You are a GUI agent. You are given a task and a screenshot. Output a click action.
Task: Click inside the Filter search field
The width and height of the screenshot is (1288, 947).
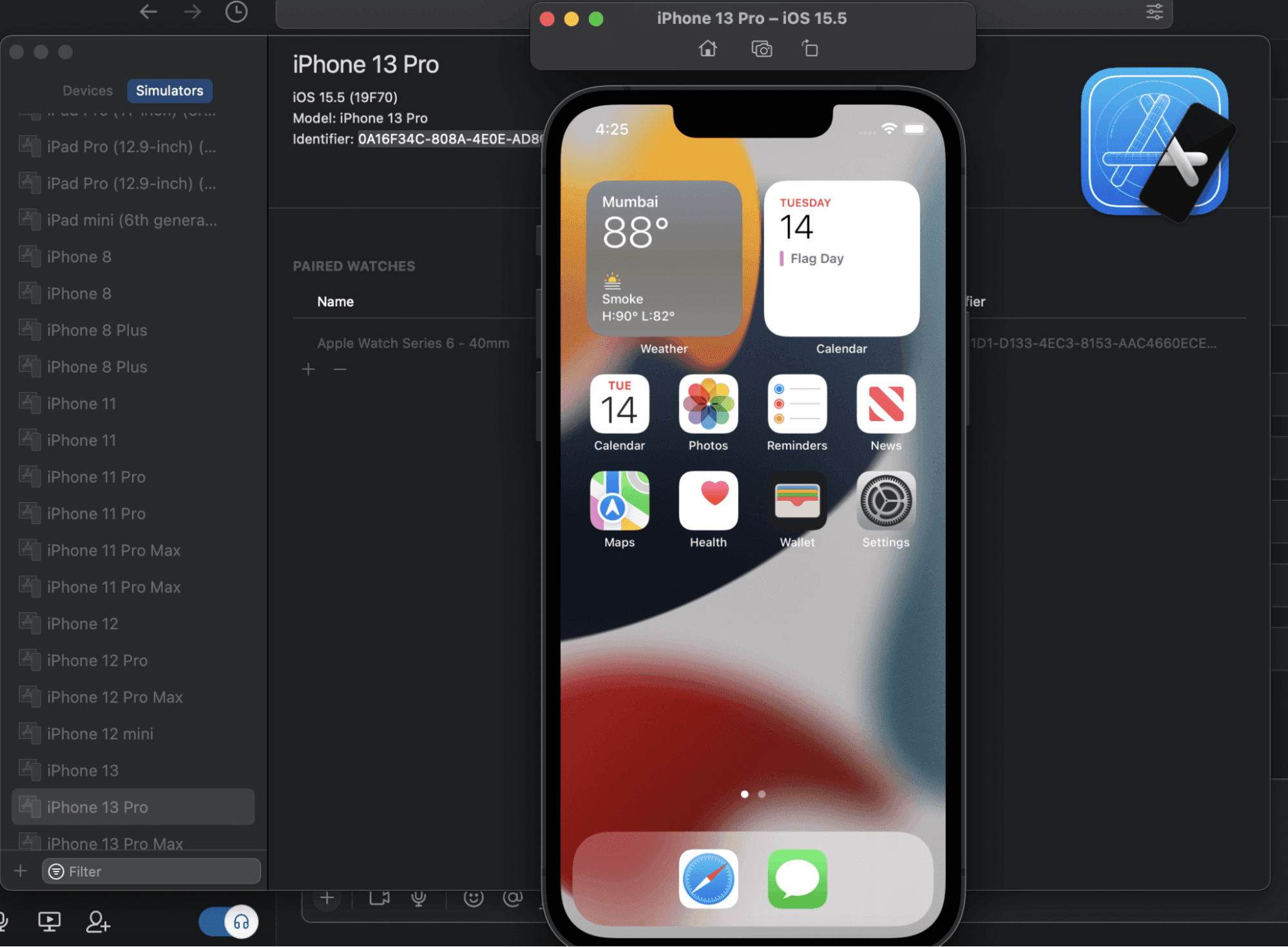click(x=129, y=871)
